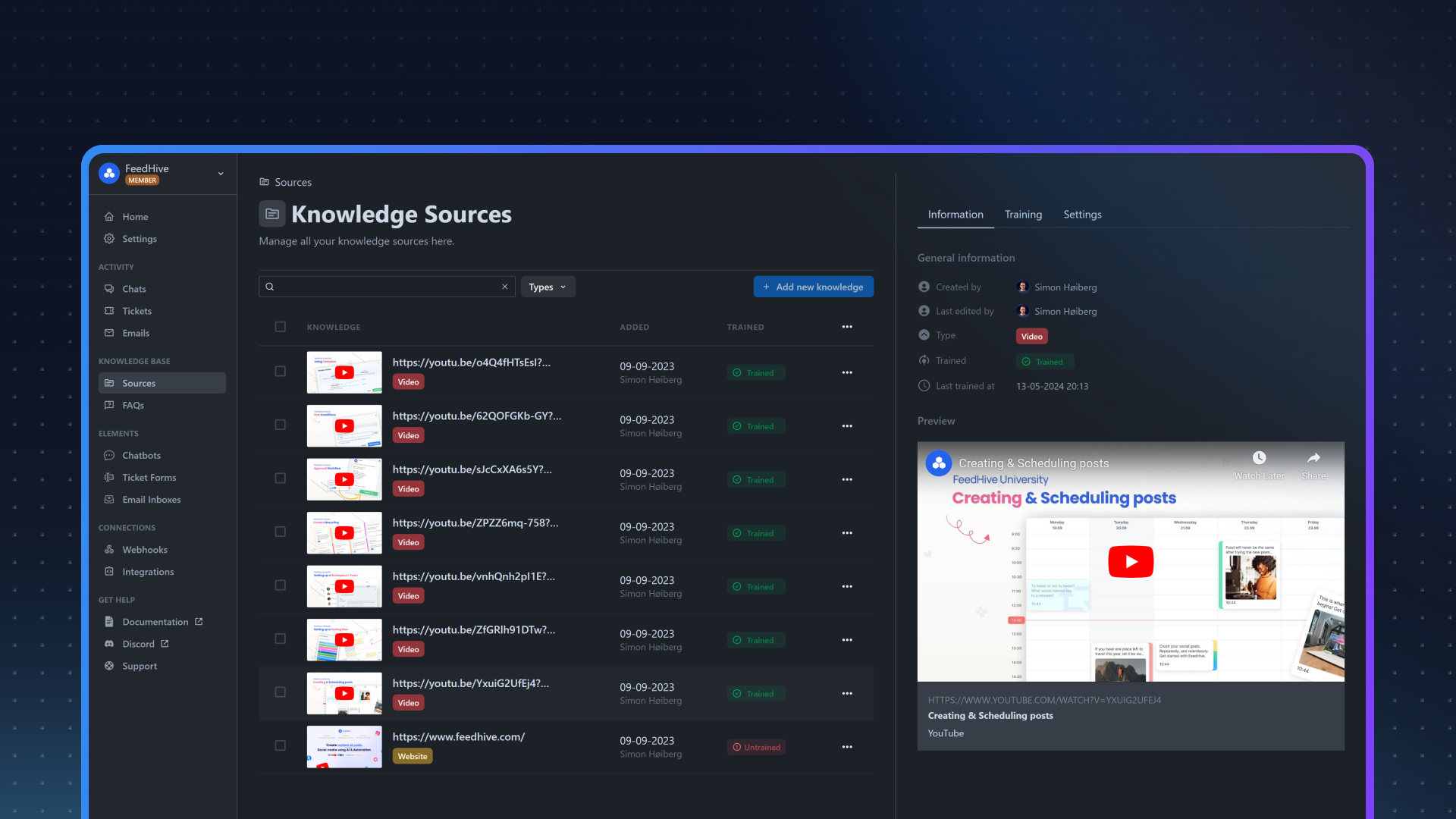Open the https://youtu.be/o4Q4fHTsEsI?... link
This screenshot has width=1456, height=819.
tap(472, 362)
